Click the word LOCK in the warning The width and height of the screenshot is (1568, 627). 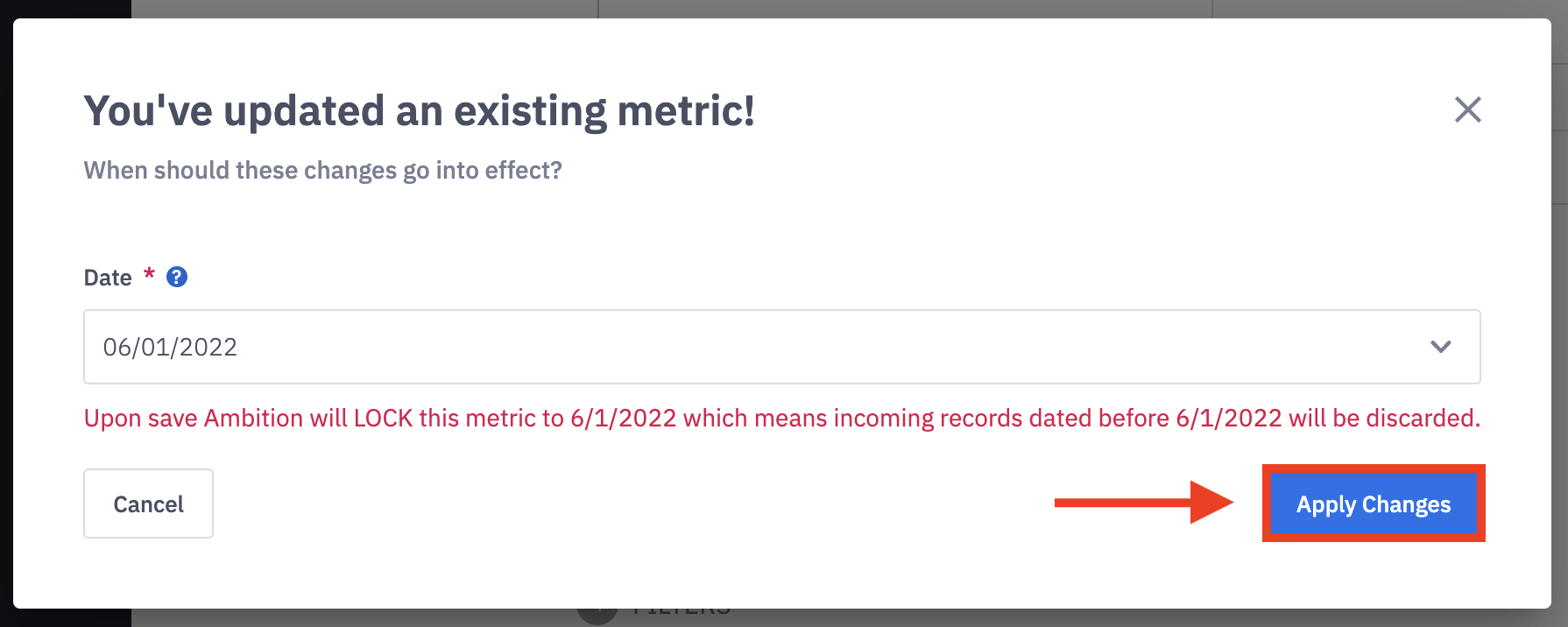click(383, 419)
